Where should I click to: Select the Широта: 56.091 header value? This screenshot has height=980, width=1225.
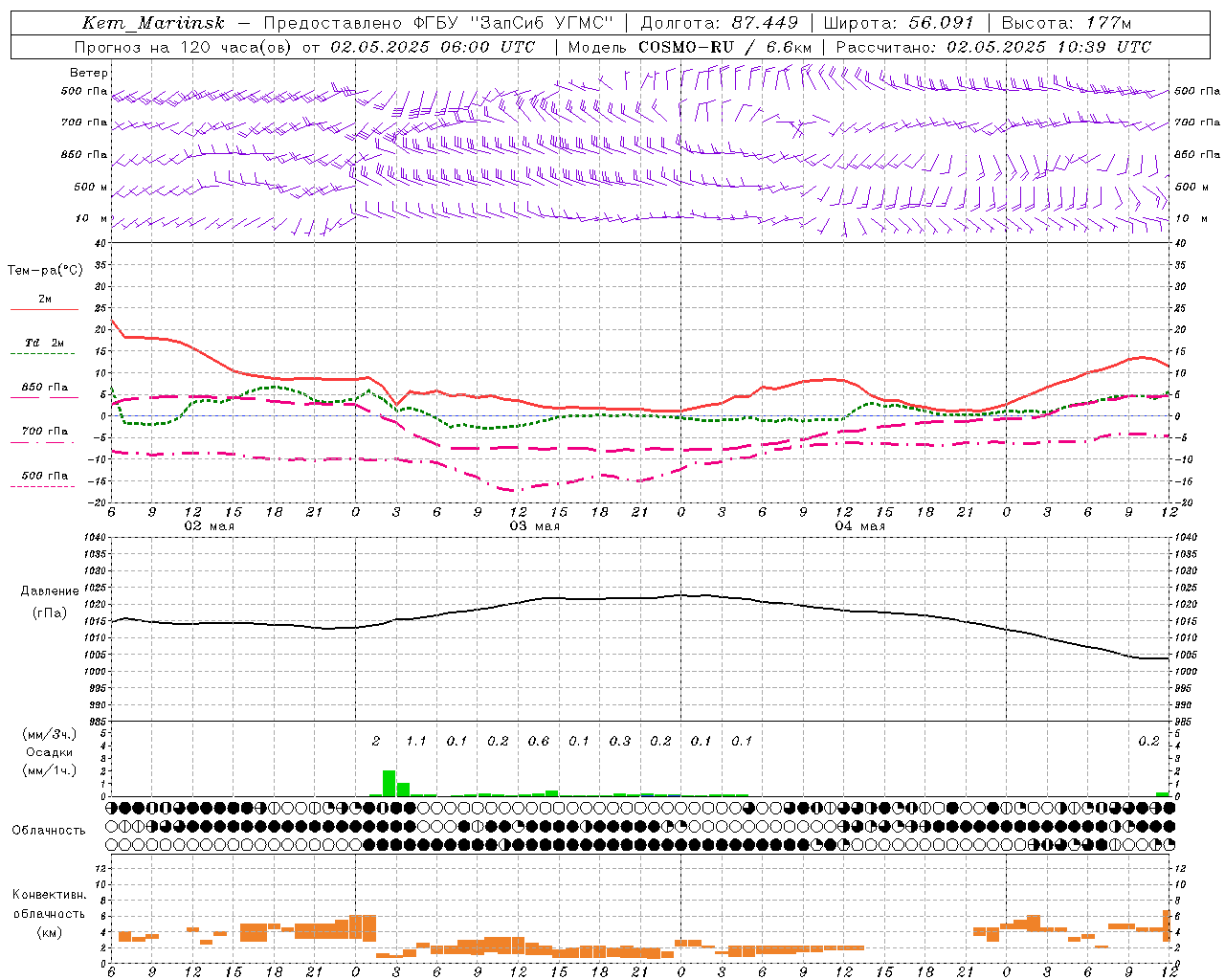coord(898,23)
